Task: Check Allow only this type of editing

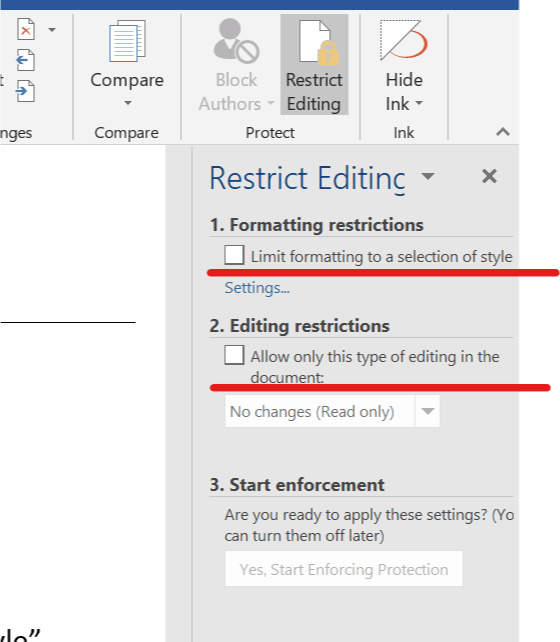Action: pyautogui.click(x=234, y=355)
